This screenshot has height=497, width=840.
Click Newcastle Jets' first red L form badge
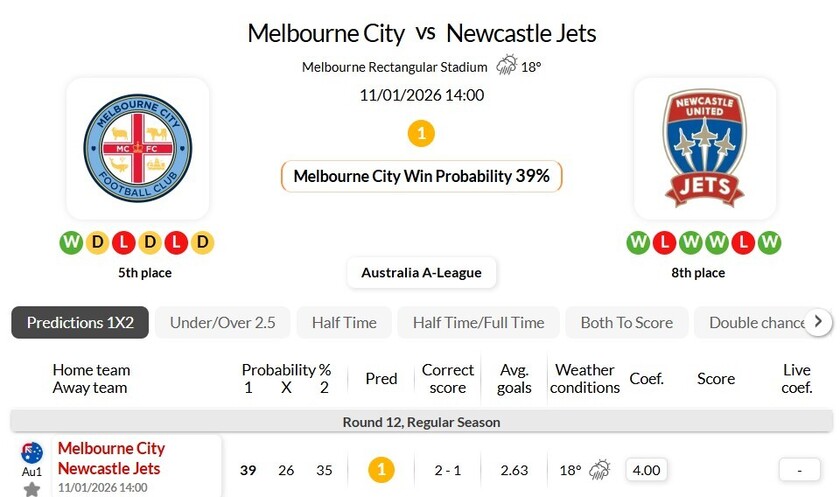coord(665,242)
